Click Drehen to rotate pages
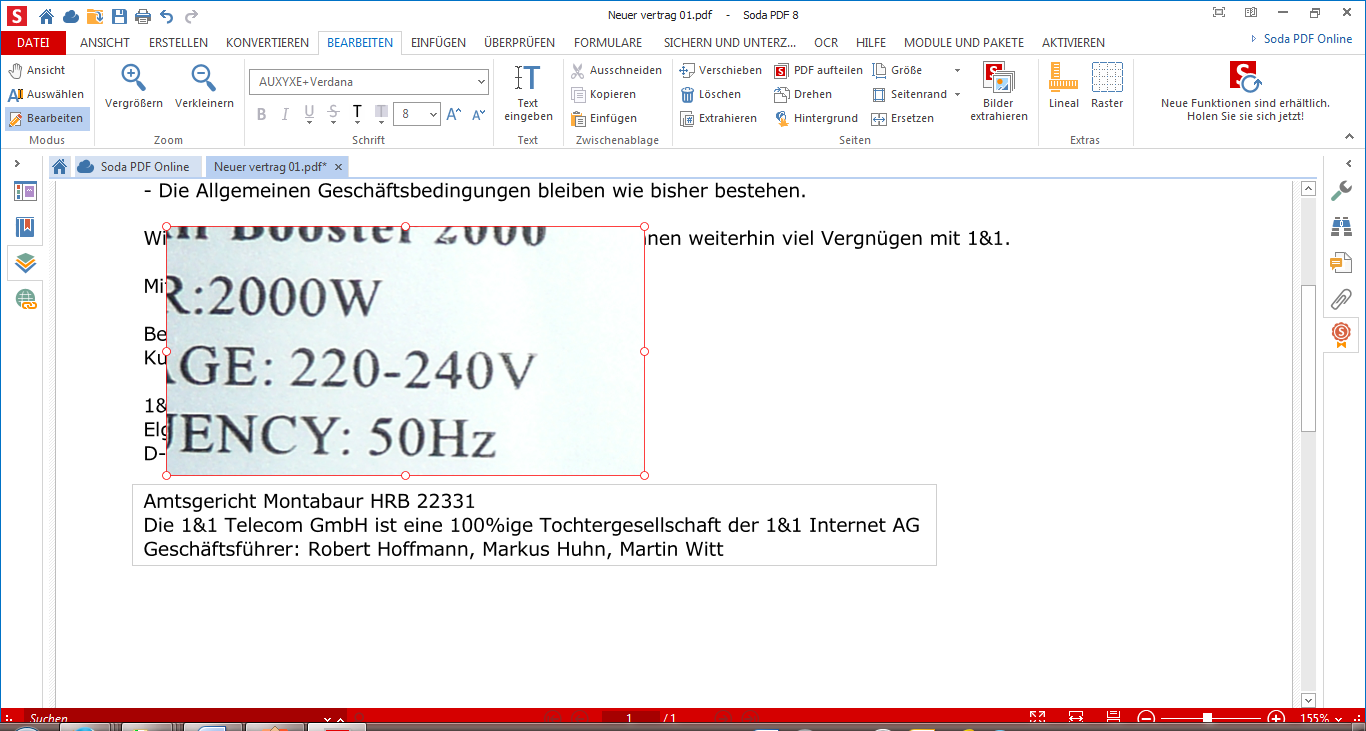The image size is (1366, 731). click(803, 94)
